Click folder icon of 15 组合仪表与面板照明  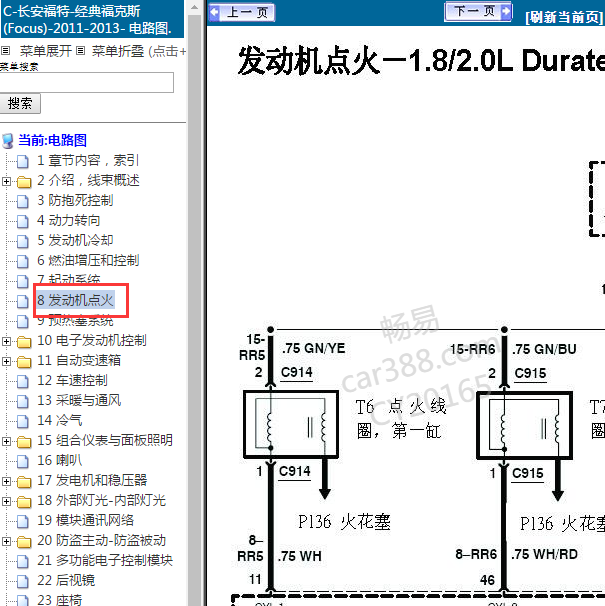click(x=24, y=441)
